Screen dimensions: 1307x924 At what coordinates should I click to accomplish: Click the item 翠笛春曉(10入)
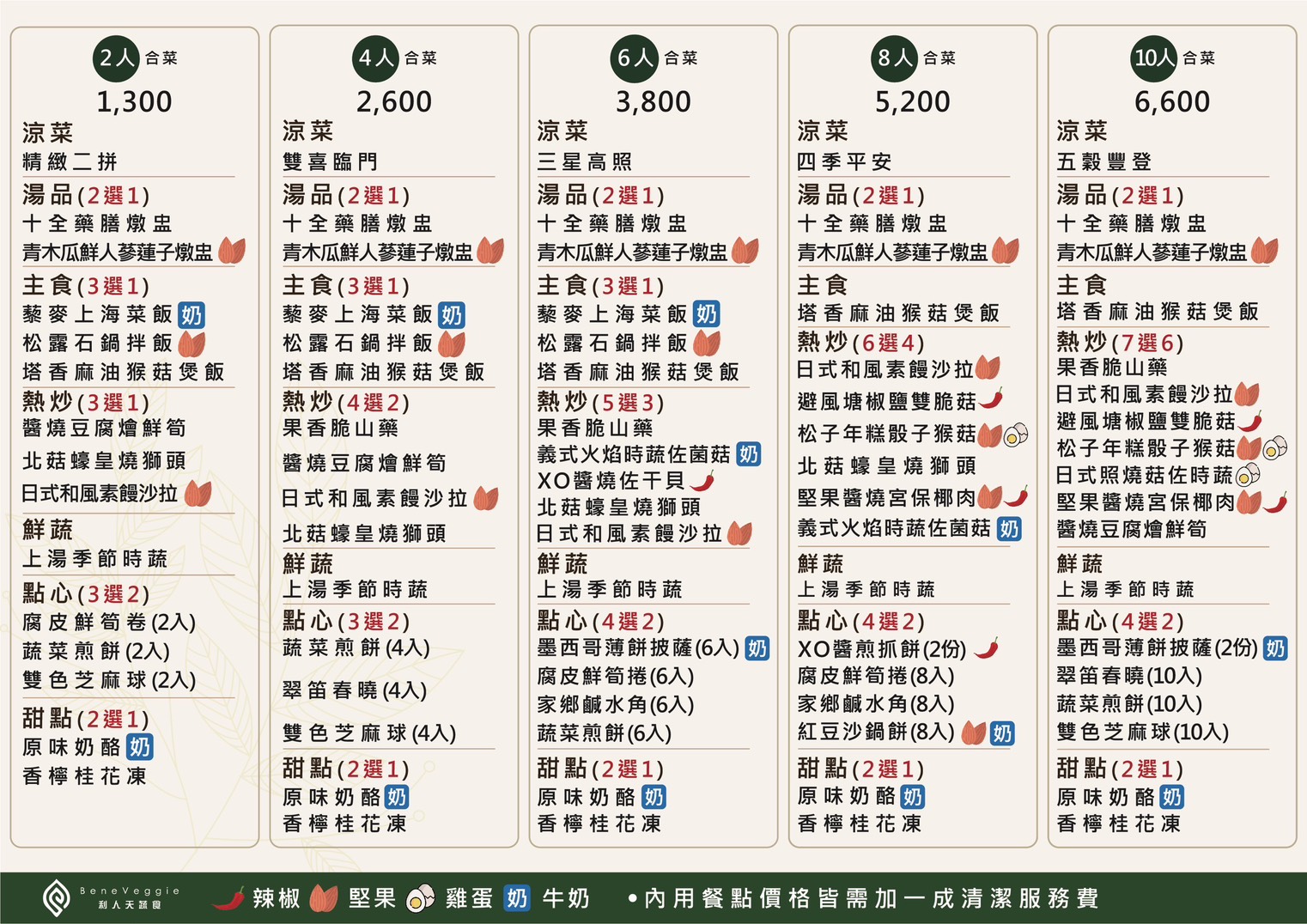[1129, 676]
